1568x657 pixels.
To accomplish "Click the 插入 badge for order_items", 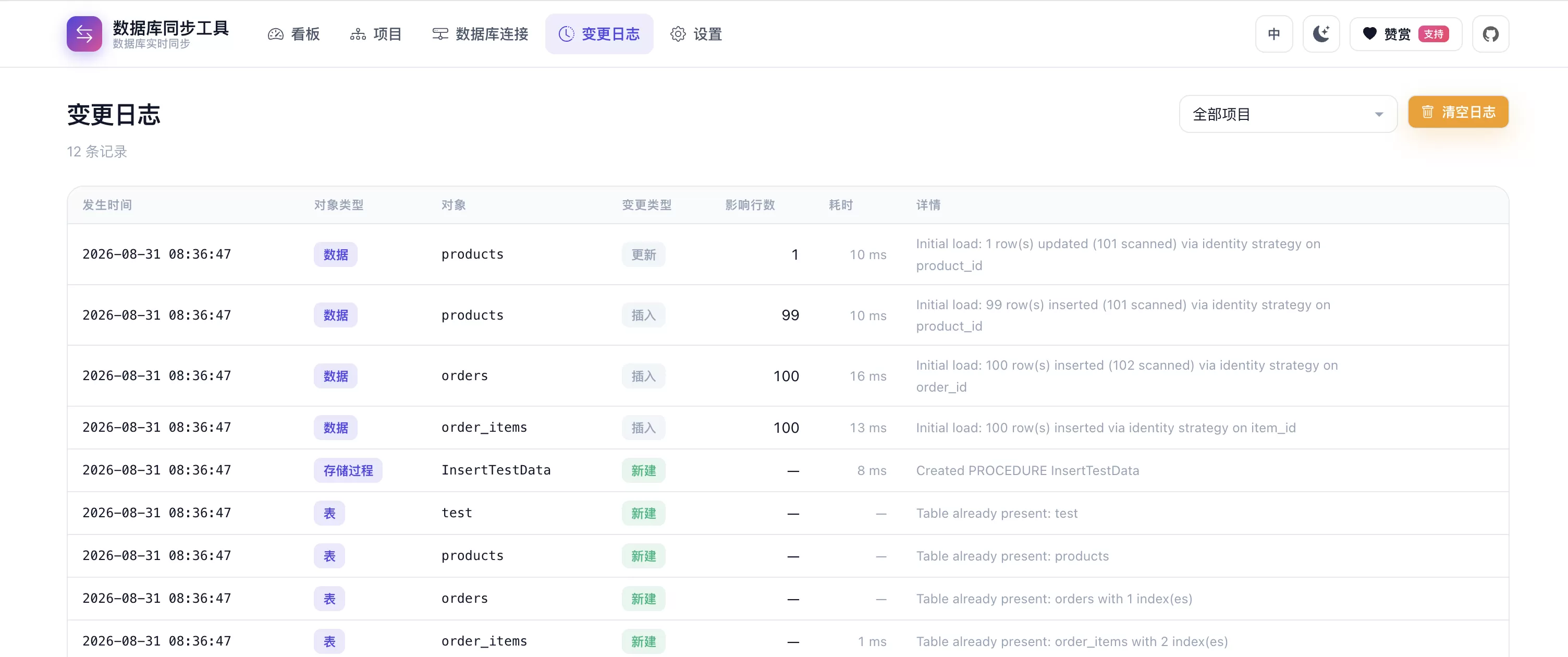I will 643,428.
